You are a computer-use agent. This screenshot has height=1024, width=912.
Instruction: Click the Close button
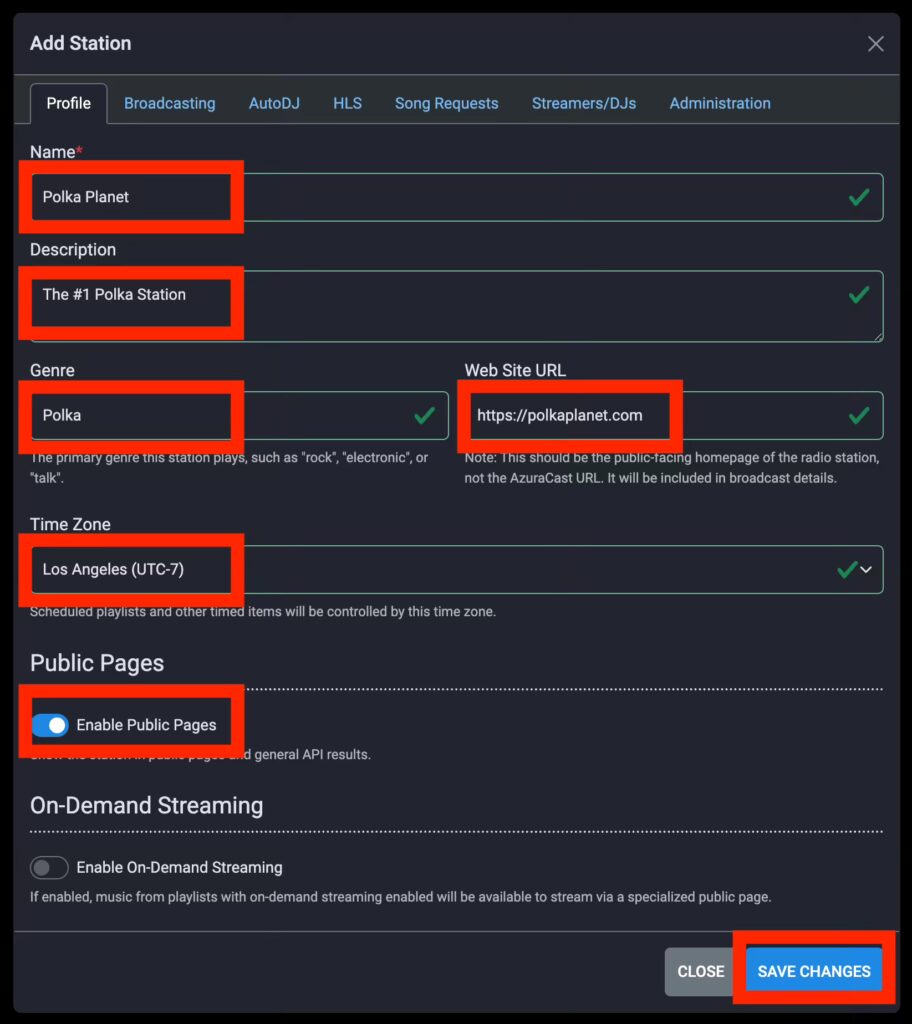tap(700, 971)
